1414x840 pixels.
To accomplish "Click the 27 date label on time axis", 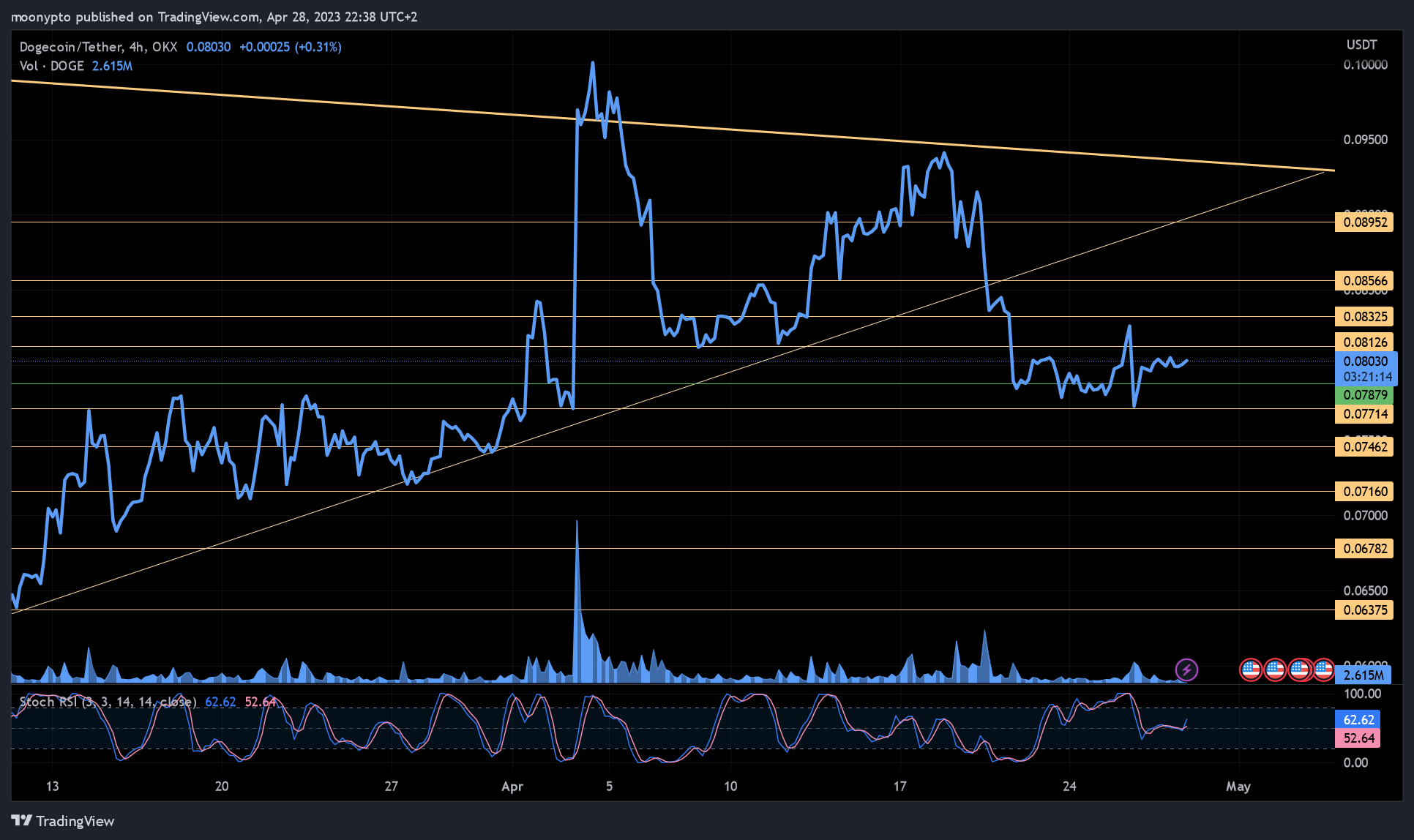I will click(x=392, y=787).
